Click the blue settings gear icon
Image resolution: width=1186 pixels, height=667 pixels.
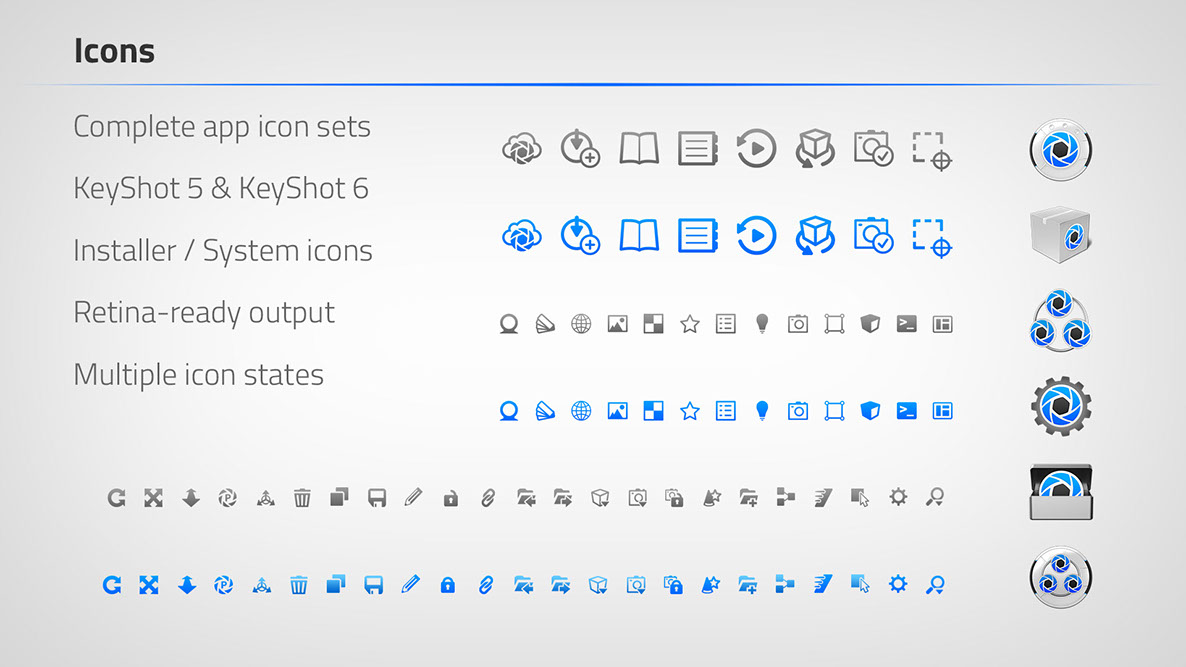pyautogui.click(x=898, y=584)
